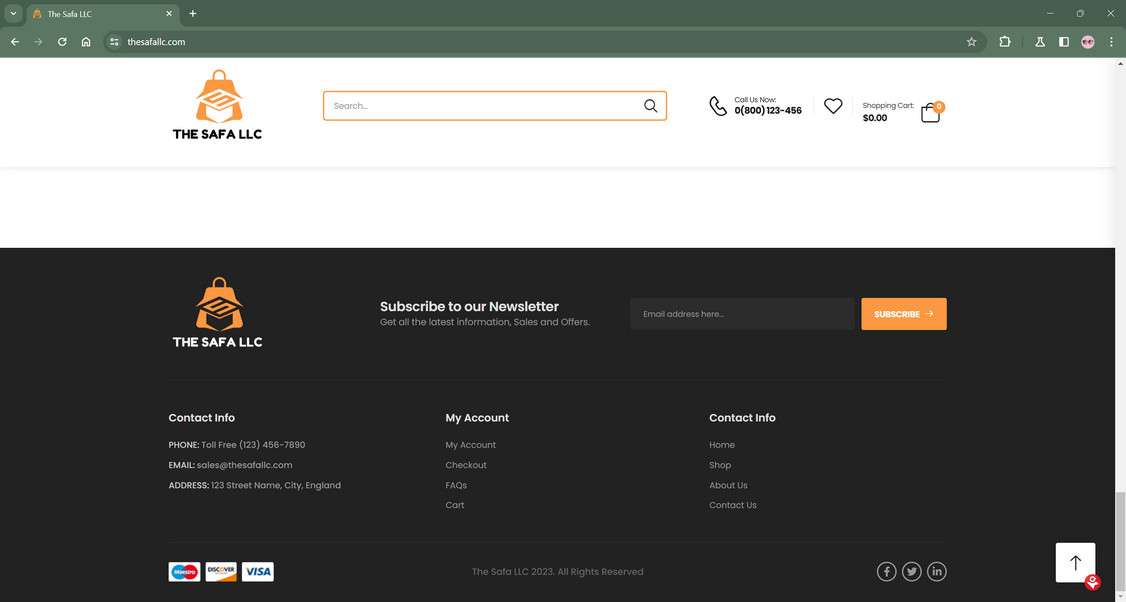The width and height of the screenshot is (1126, 602).
Task: Open the shopping cart bag icon
Action: point(931,113)
